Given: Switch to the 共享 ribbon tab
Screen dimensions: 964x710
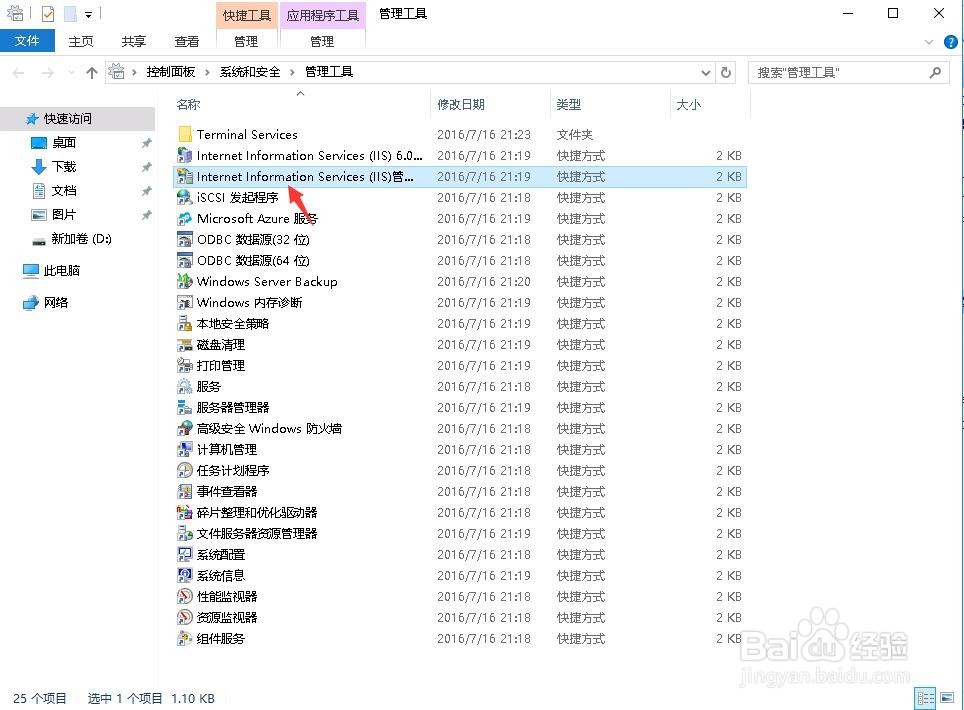Looking at the screenshot, I should 133,41.
